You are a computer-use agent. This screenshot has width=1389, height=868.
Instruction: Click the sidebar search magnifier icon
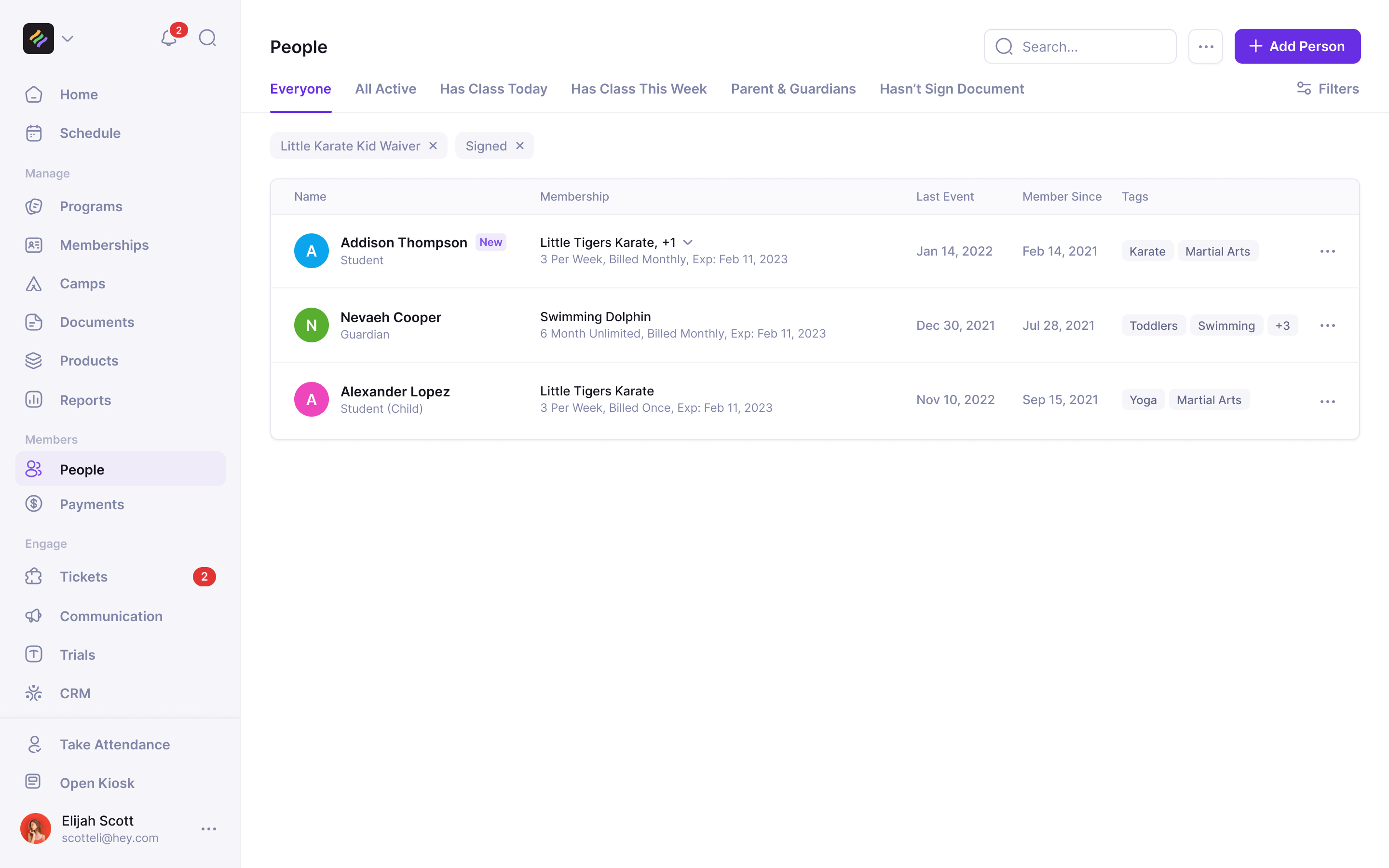[x=207, y=39]
